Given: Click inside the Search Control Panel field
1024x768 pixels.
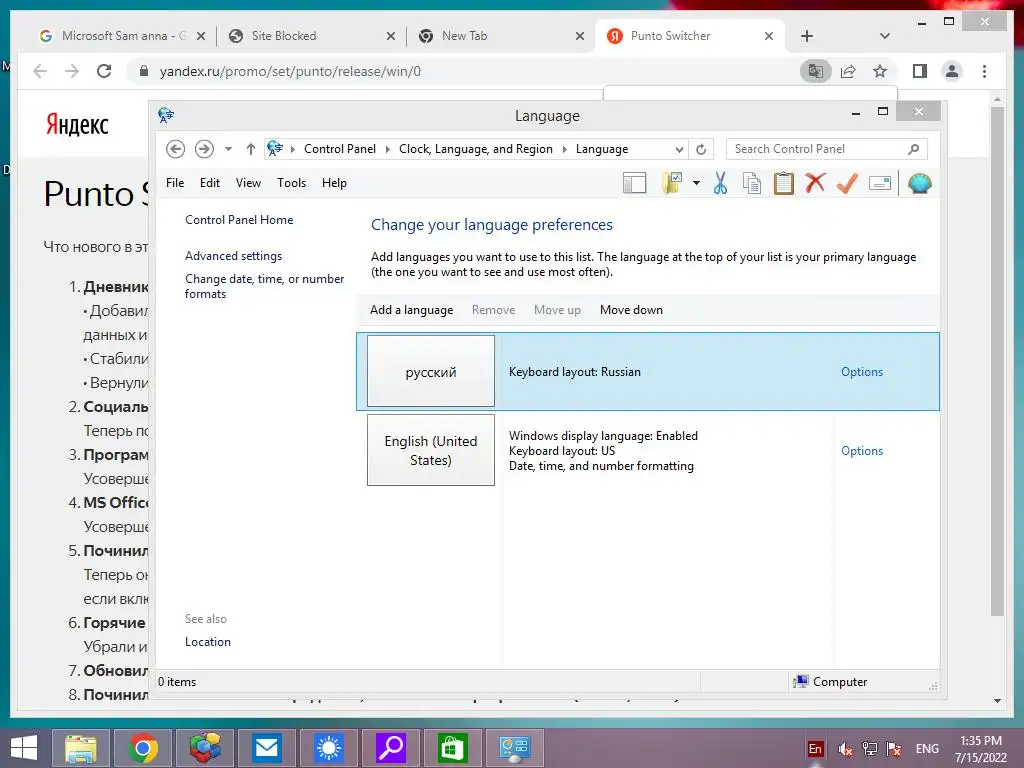Looking at the screenshot, I should click(x=816, y=149).
